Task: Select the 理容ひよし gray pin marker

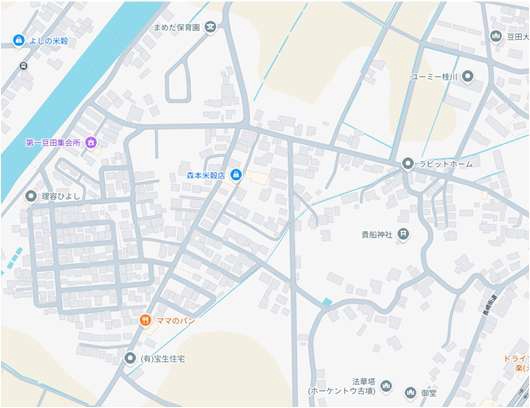Action: coord(31,196)
